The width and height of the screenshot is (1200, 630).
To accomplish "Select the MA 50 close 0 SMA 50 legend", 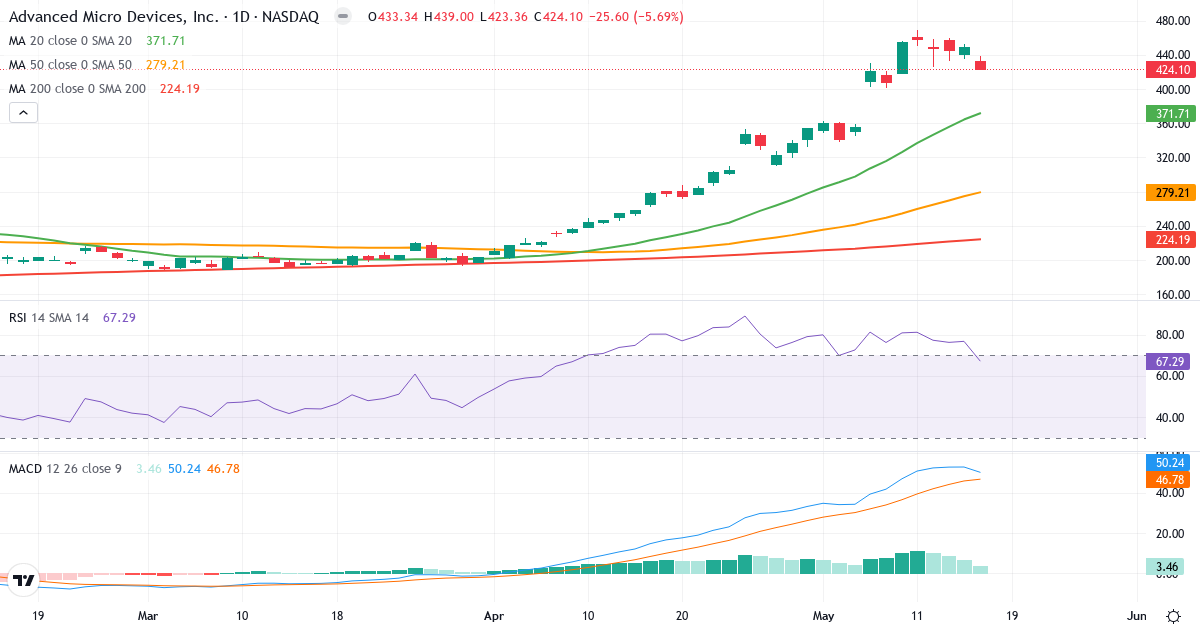I will tap(70, 65).
